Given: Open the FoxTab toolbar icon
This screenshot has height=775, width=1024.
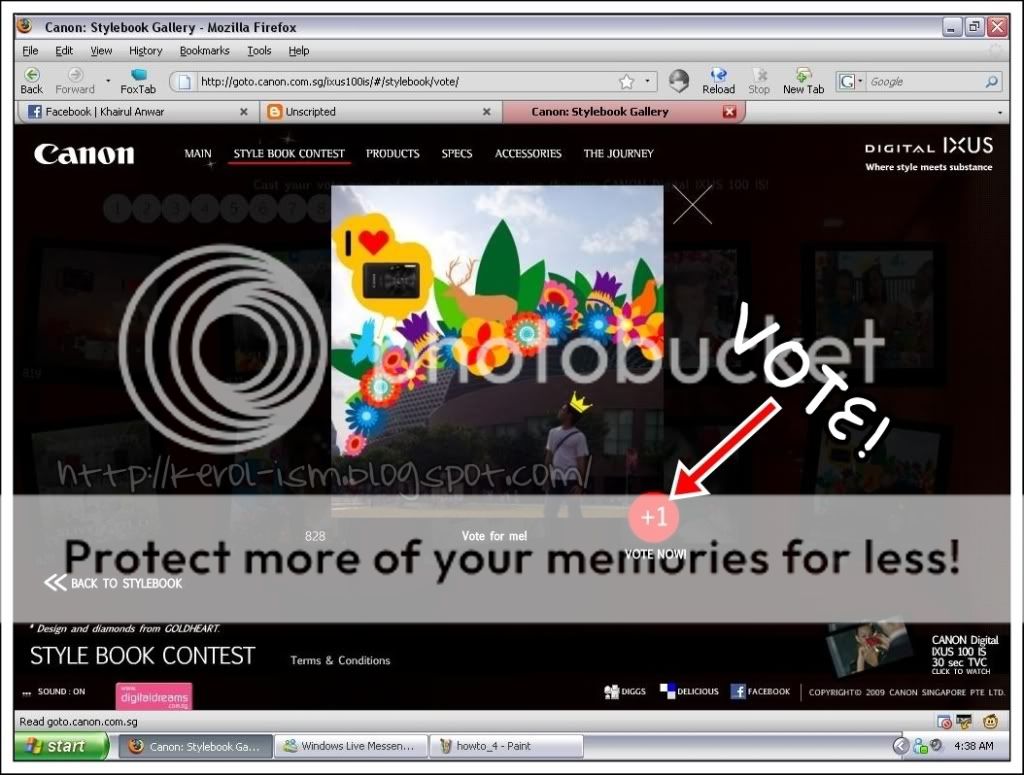Looking at the screenshot, I should click(x=138, y=81).
